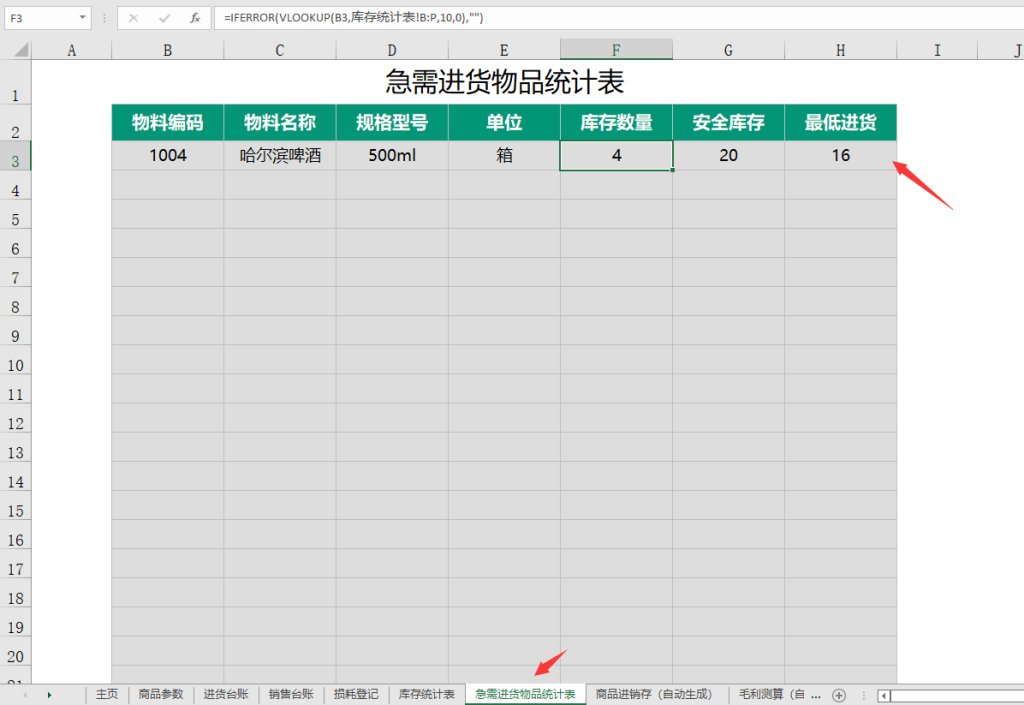Open the 损耗登记 sheet tab
Screen dimensions: 1024x705
tap(355, 693)
